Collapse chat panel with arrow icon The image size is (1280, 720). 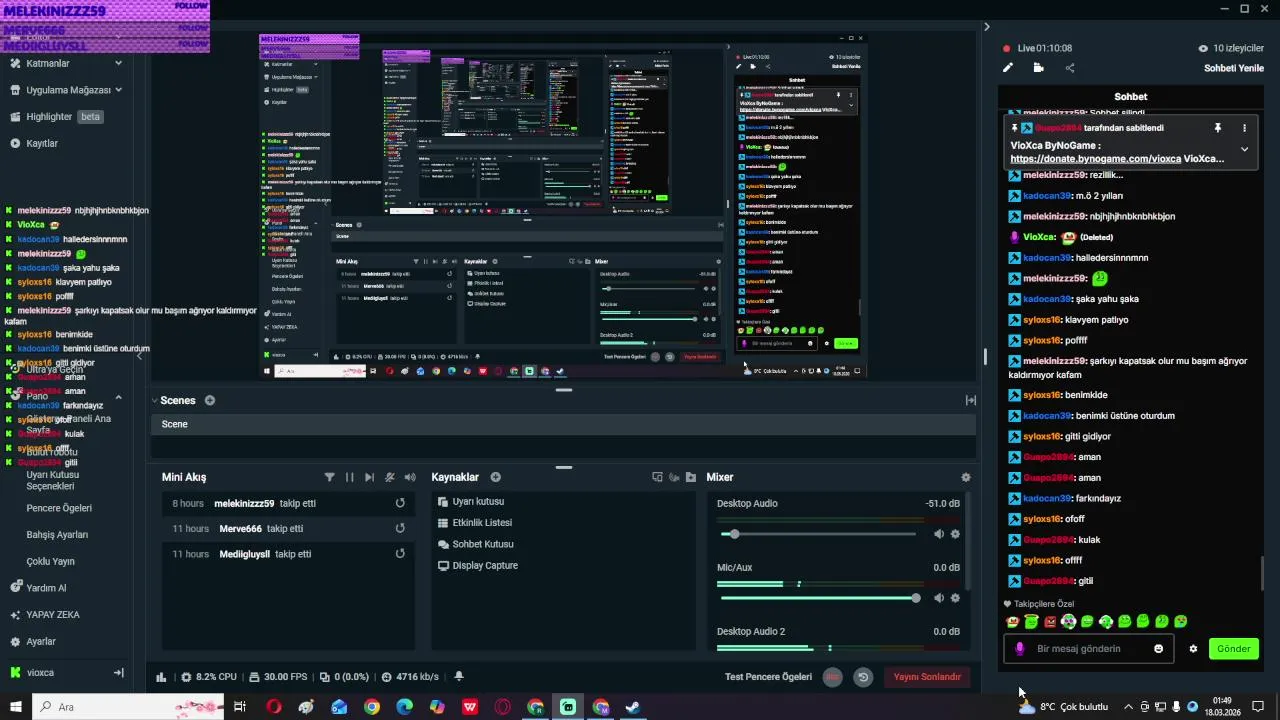(986, 27)
